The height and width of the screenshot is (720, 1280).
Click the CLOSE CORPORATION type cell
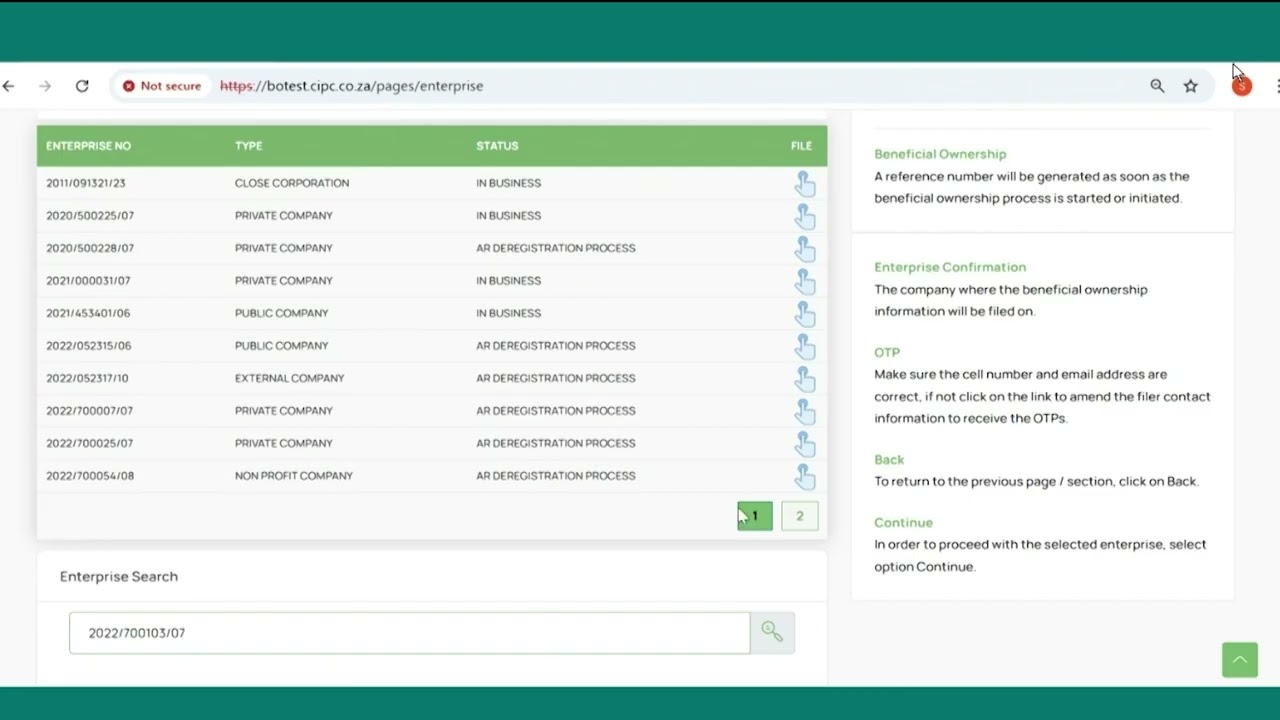(x=292, y=183)
